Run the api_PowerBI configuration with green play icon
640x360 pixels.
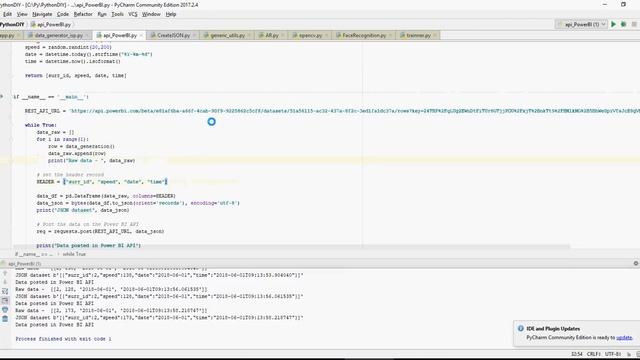click(613, 24)
